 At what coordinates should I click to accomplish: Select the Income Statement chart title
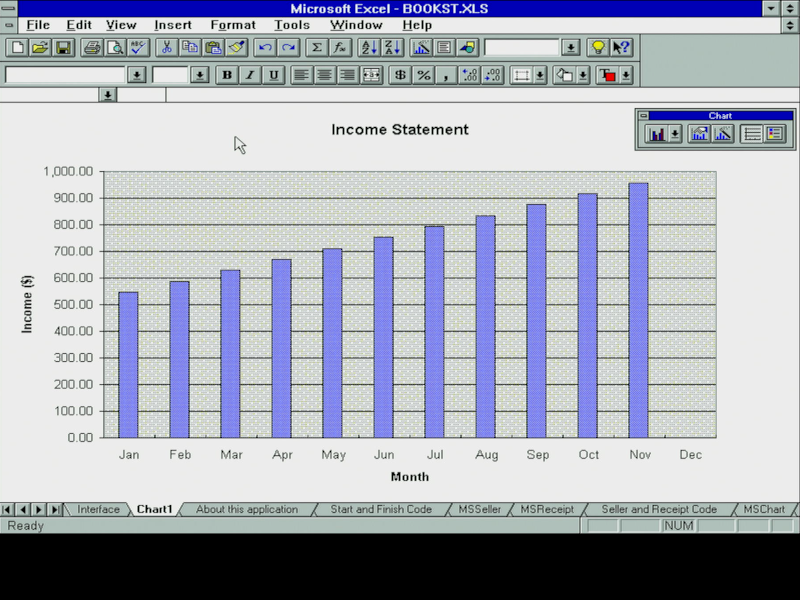(x=399, y=129)
